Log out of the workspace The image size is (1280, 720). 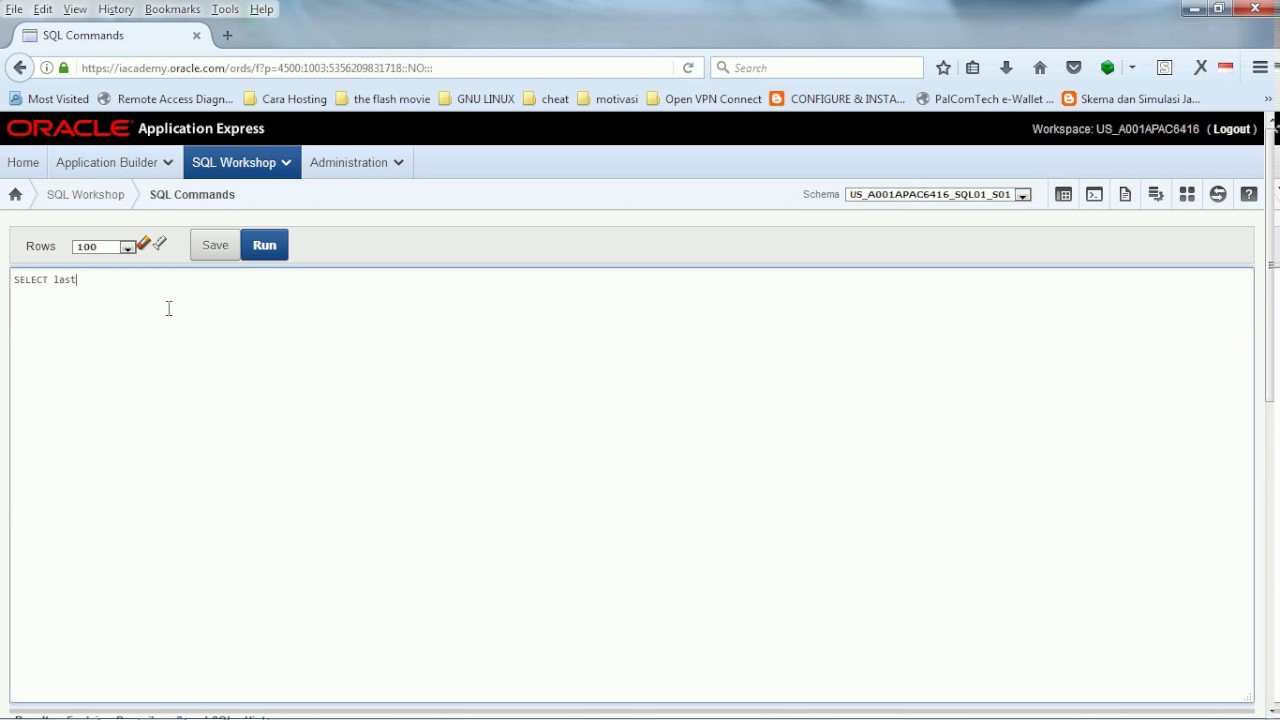click(x=1232, y=129)
